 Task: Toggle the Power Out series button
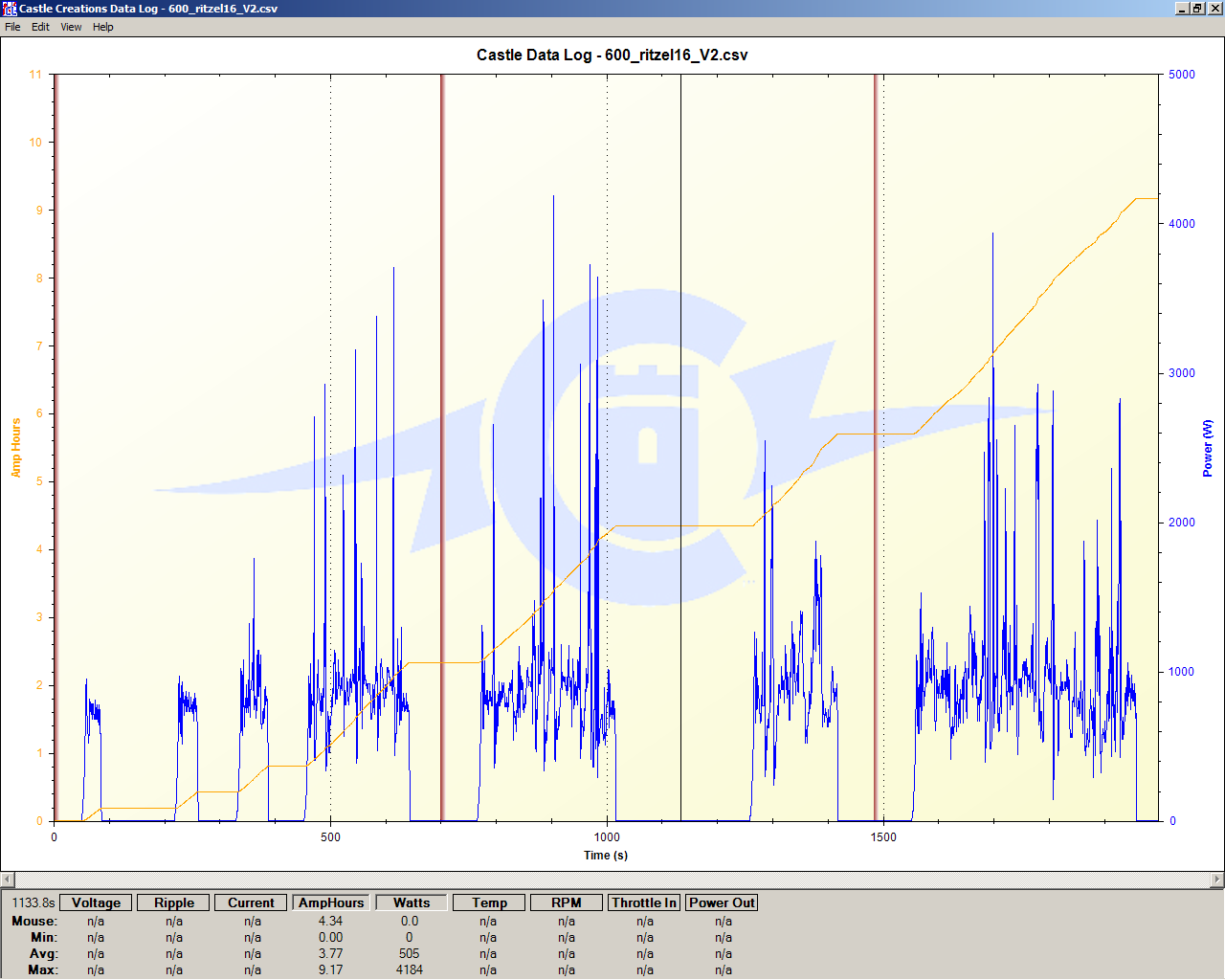coord(722,902)
